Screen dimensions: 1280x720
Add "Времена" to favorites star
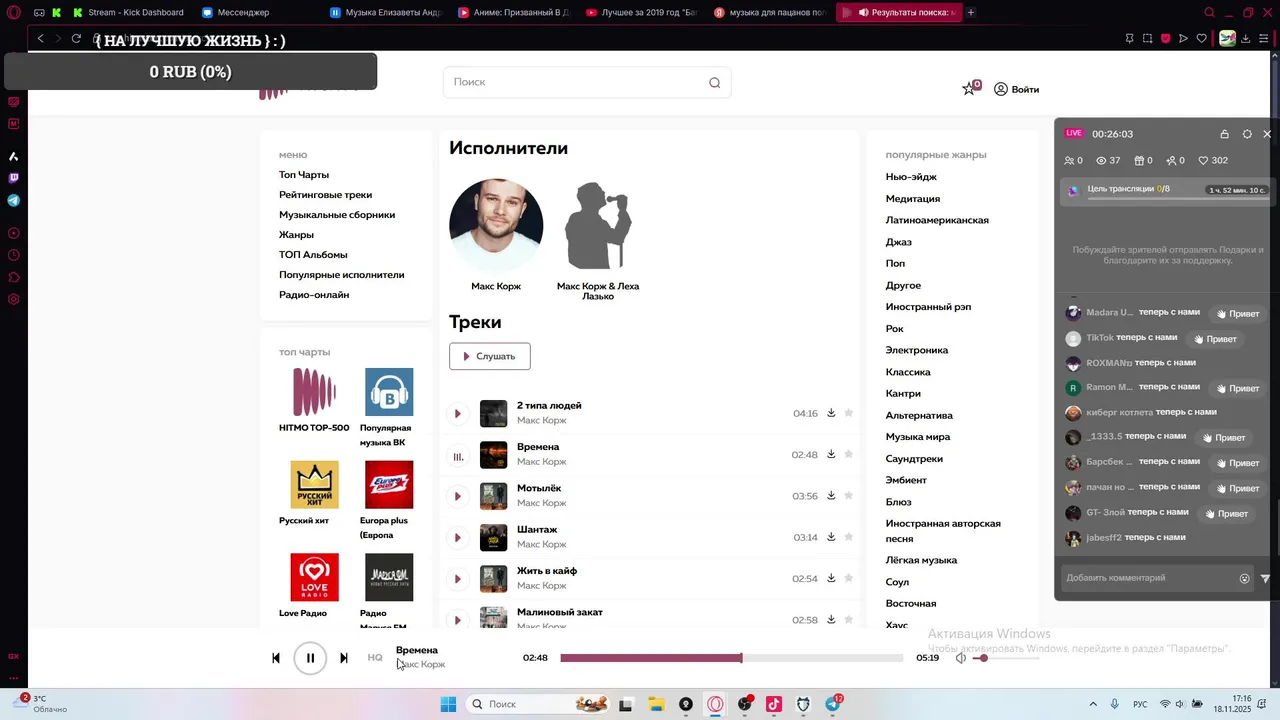click(849, 453)
